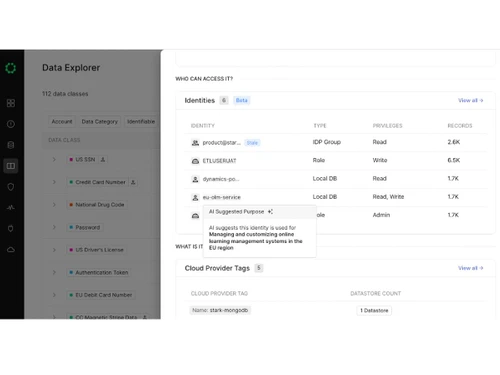500x375 pixels.
Task: Click the DATA CLASS column header
Action: [64, 140]
